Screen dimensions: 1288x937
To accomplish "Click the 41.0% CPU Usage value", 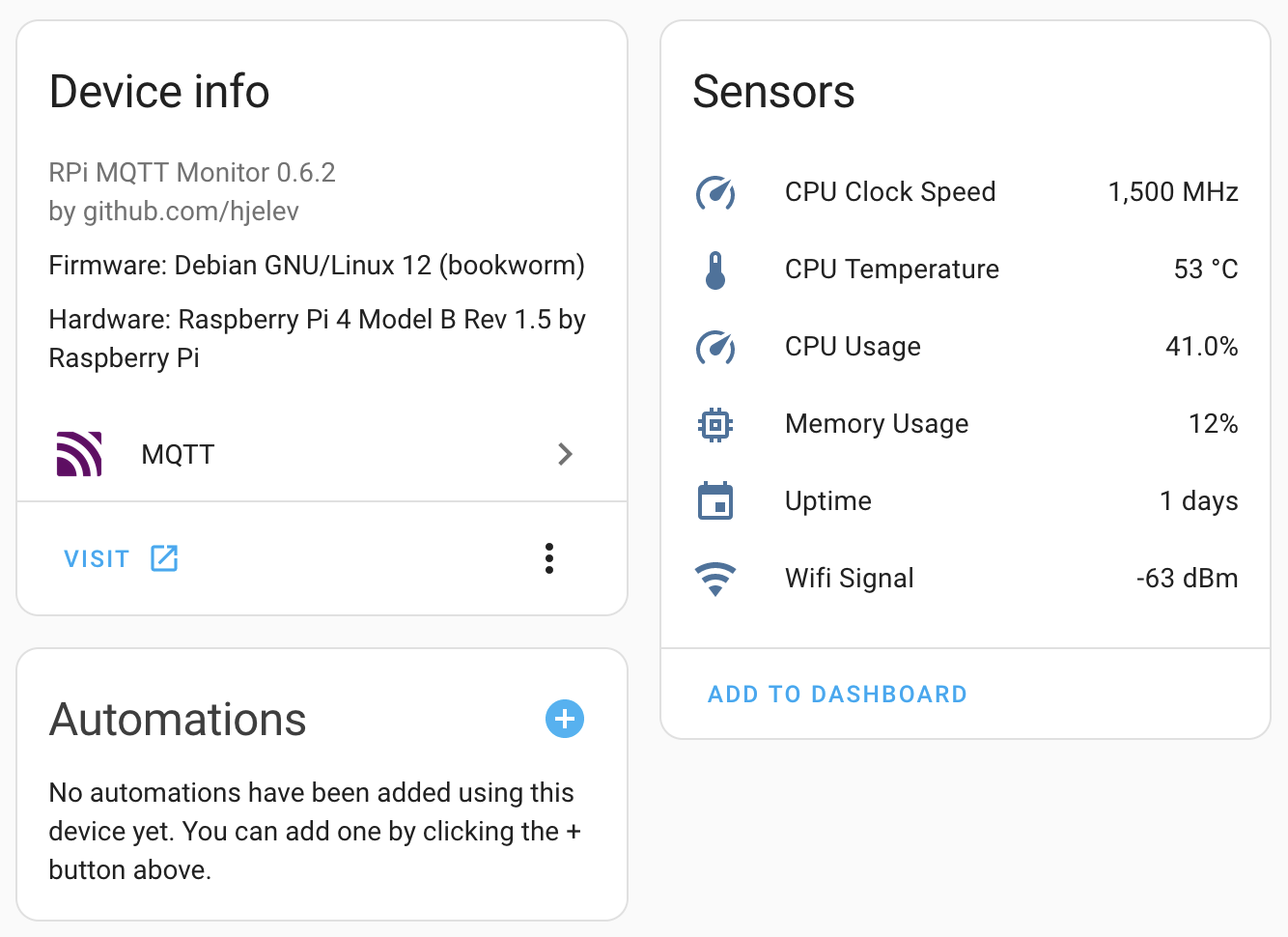I will [1201, 347].
